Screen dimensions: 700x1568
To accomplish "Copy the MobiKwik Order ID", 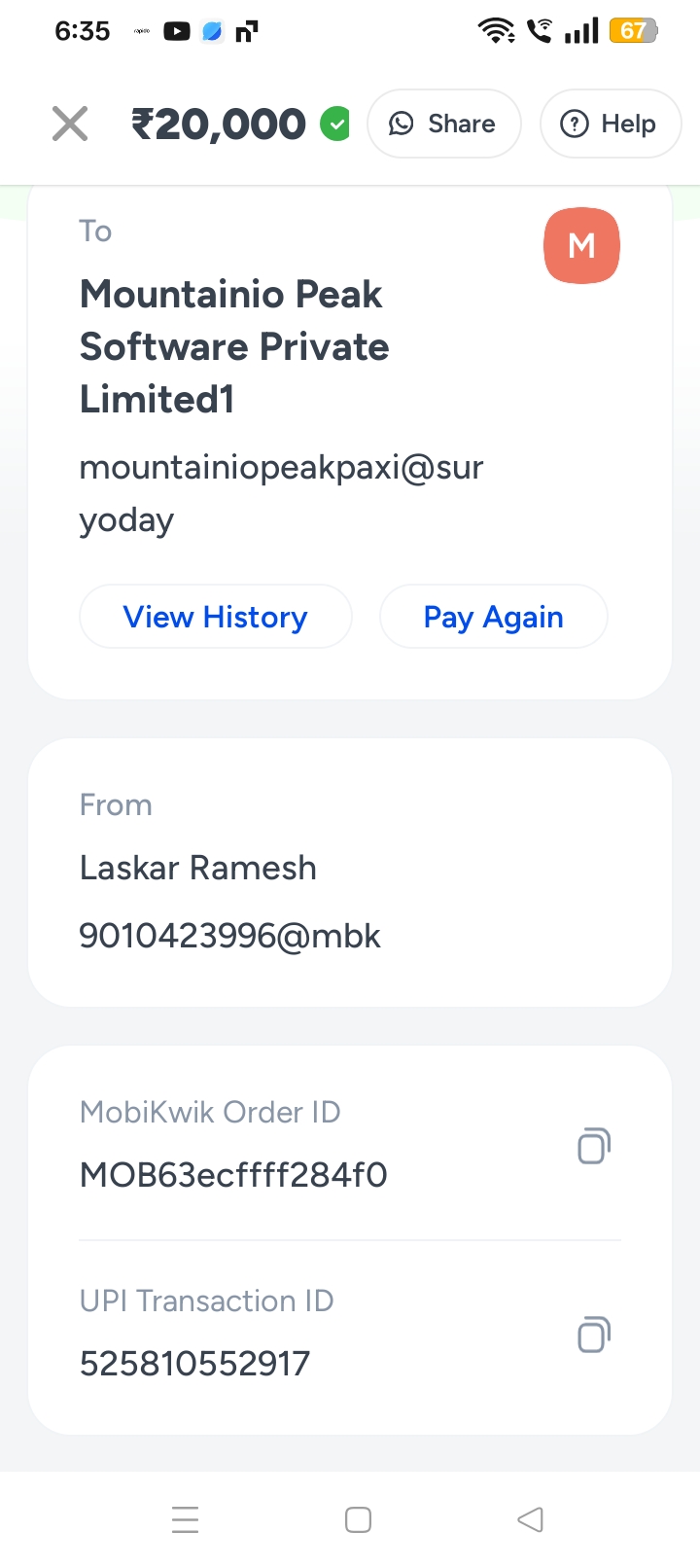I will click(x=593, y=1146).
